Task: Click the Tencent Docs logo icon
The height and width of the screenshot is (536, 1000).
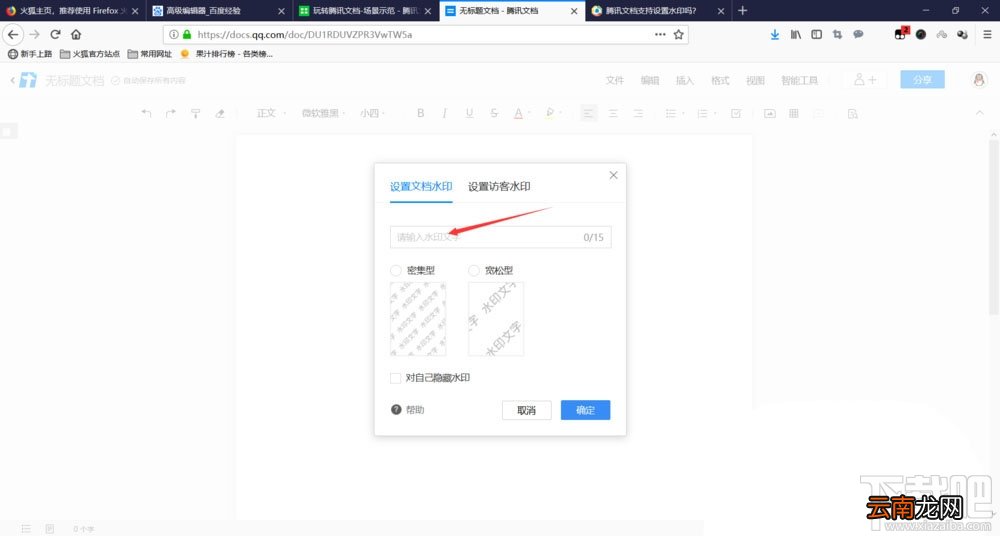Action: [28, 80]
